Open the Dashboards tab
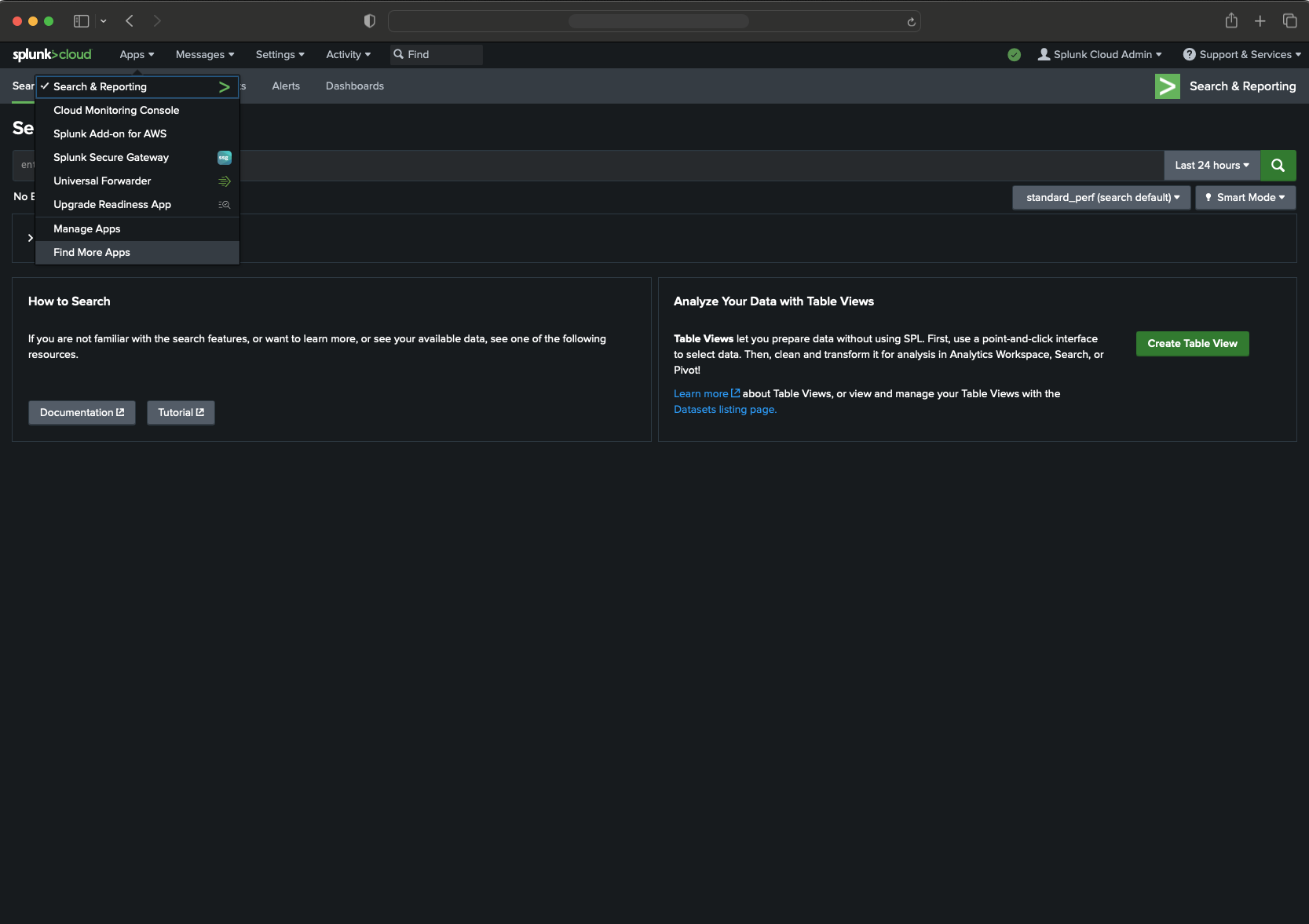Image resolution: width=1309 pixels, height=924 pixels. pyautogui.click(x=355, y=86)
